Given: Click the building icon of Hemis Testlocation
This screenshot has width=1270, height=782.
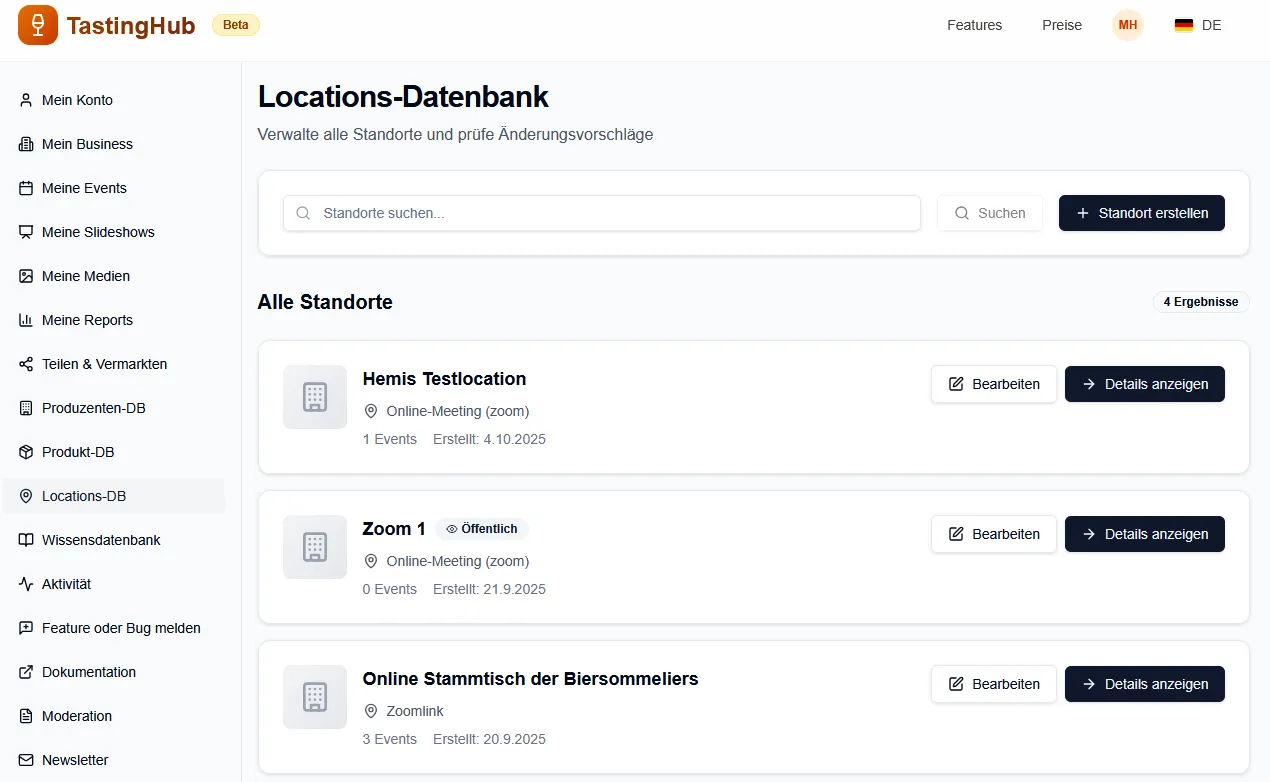Looking at the screenshot, I should point(315,397).
